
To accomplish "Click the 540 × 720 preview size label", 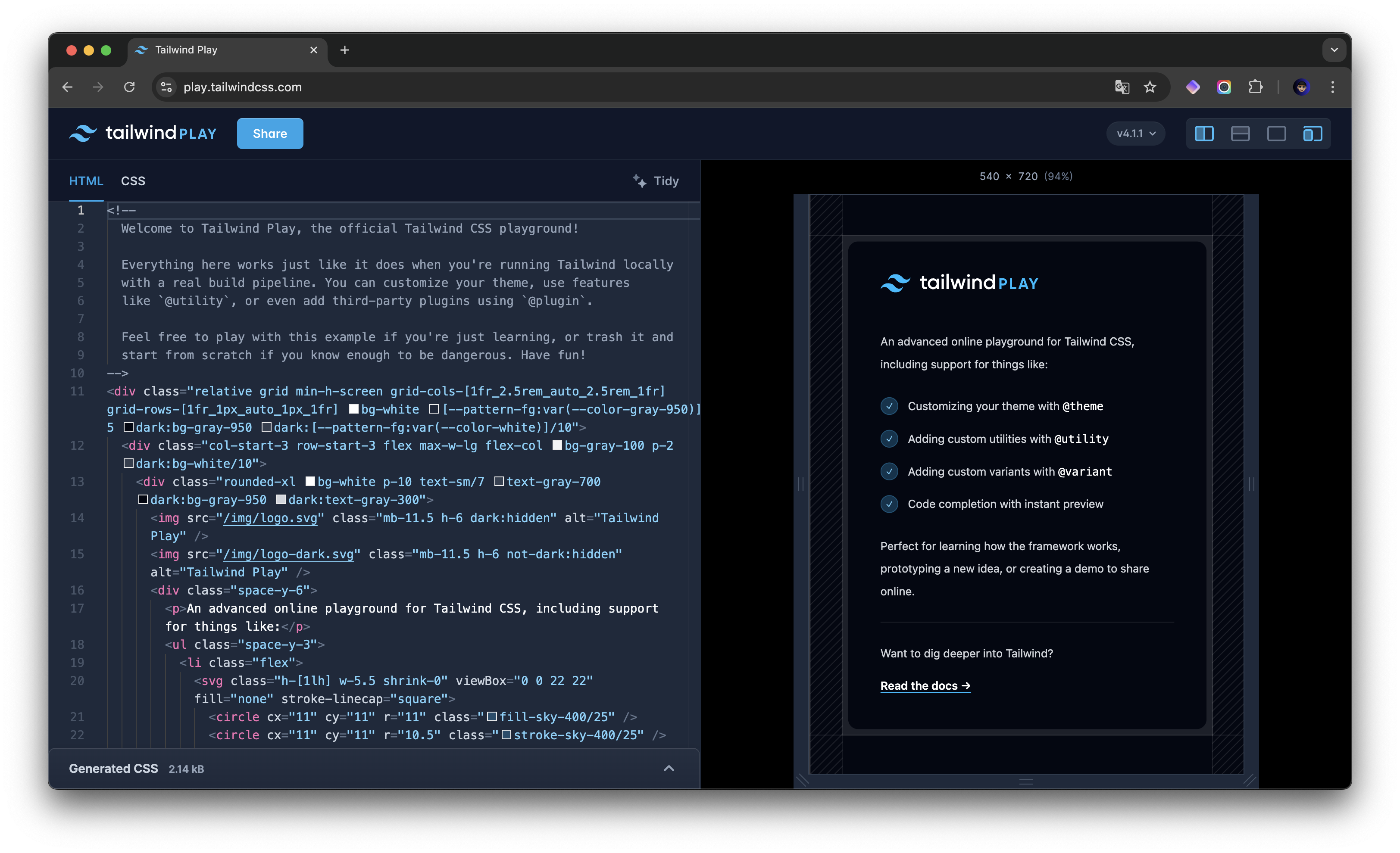I will point(1025,177).
